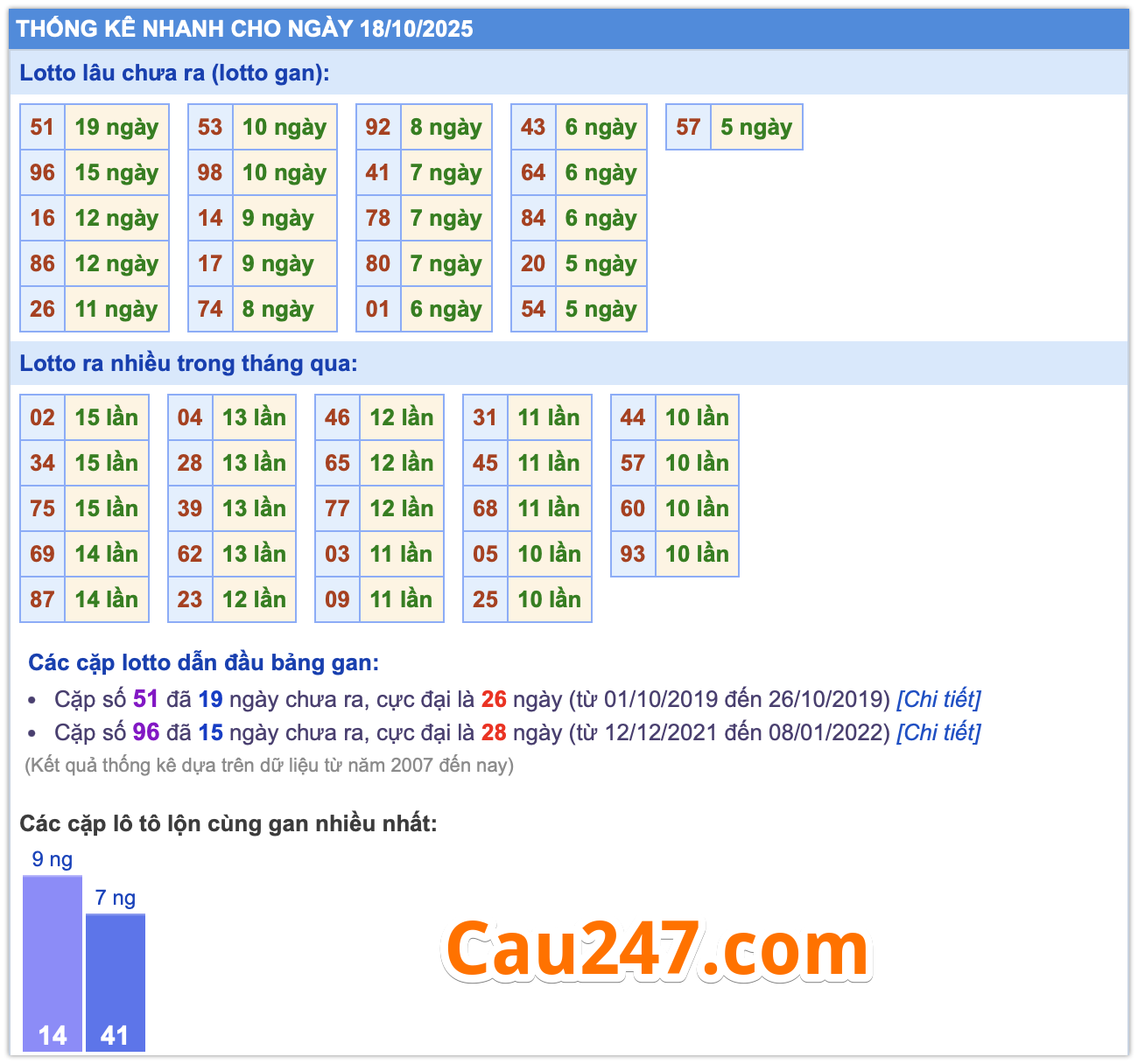This screenshot has width=1138, height=1064.
Task: Select number 93 in the frequency table
Action: click(x=633, y=554)
